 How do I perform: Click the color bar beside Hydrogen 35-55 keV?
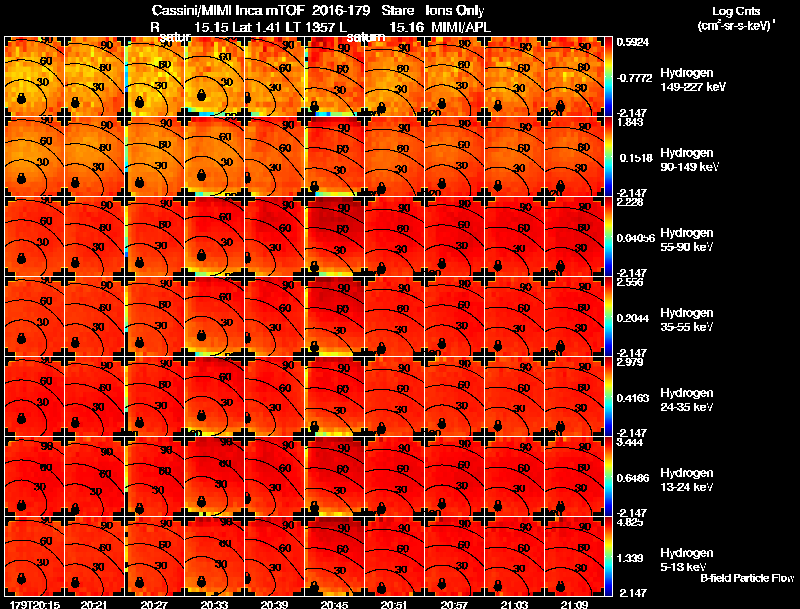[x=608, y=317]
